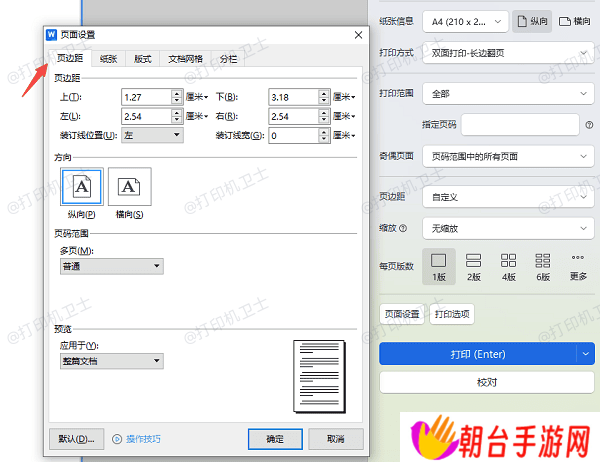Image resolution: width=600 pixels, height=462 pixels.
Task: Click the play icon beside 操作技巧
Action: [x=117, y=439]
